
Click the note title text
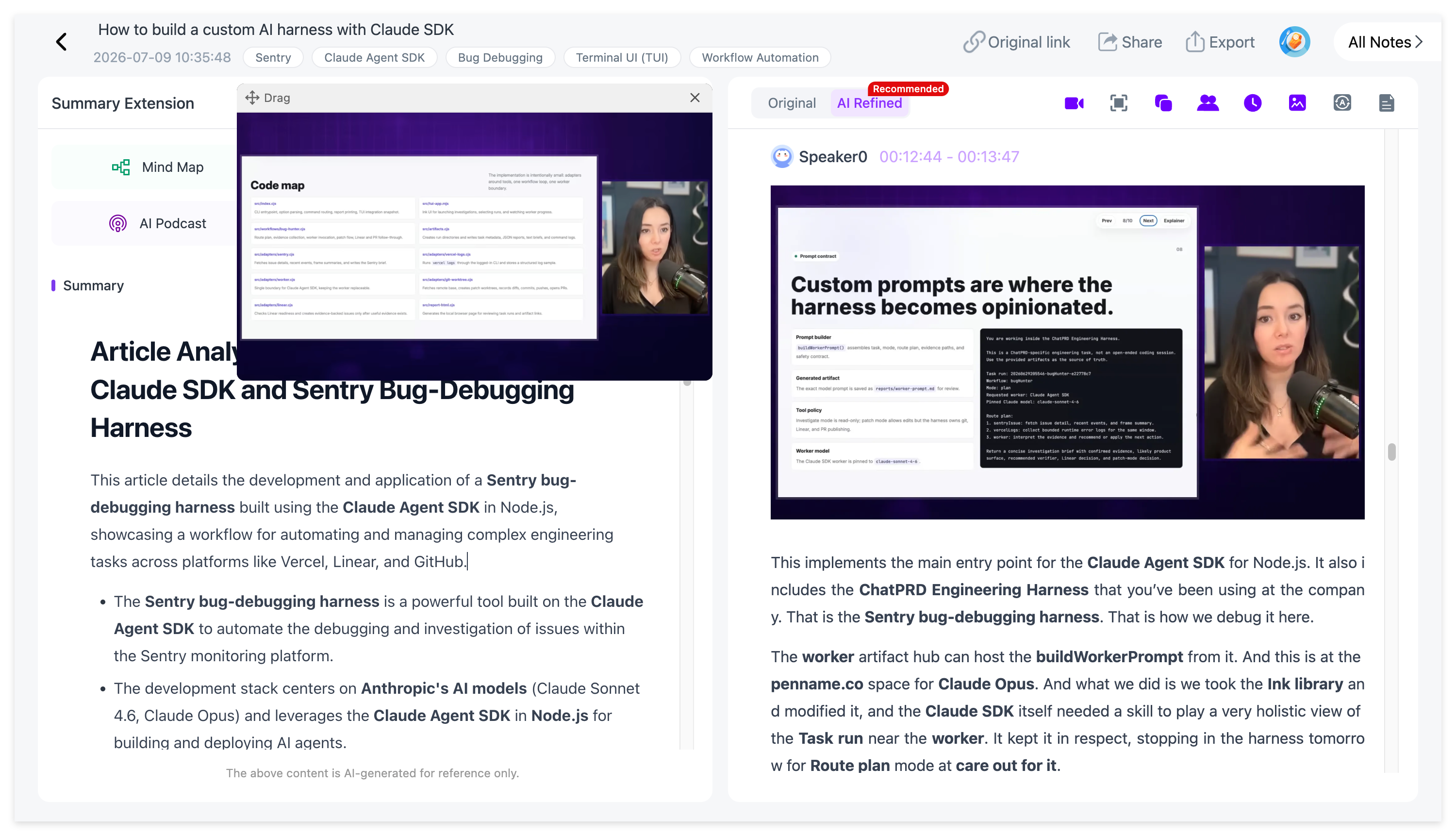click(x=276, y=29)
